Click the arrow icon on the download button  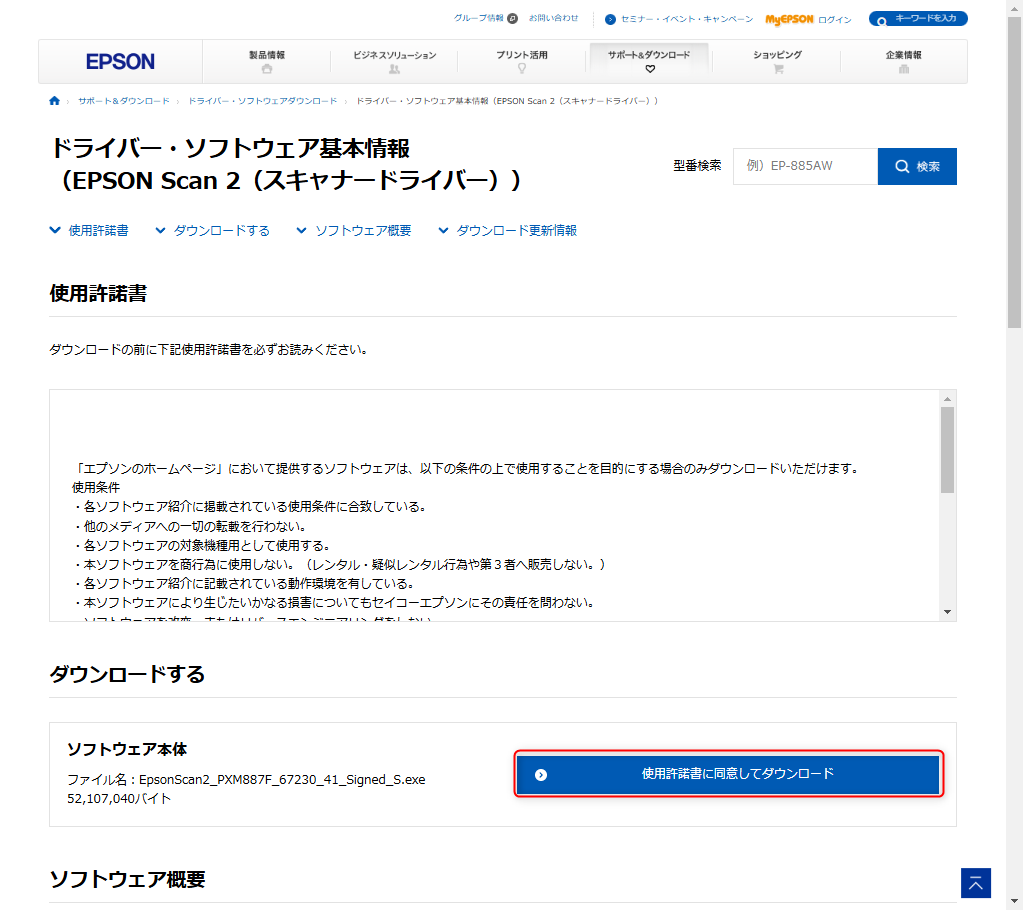[x=541, y=774]
